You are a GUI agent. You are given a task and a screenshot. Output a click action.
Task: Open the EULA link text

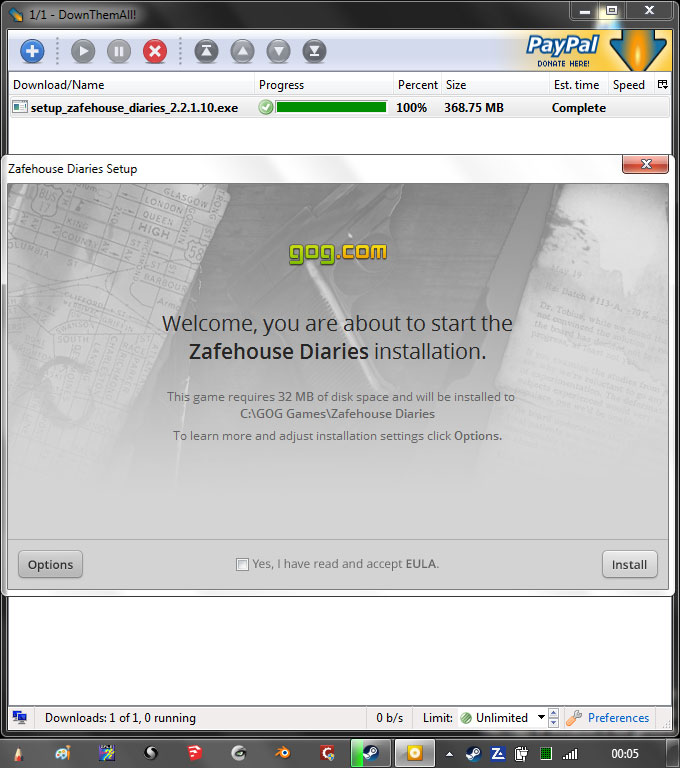421,564
